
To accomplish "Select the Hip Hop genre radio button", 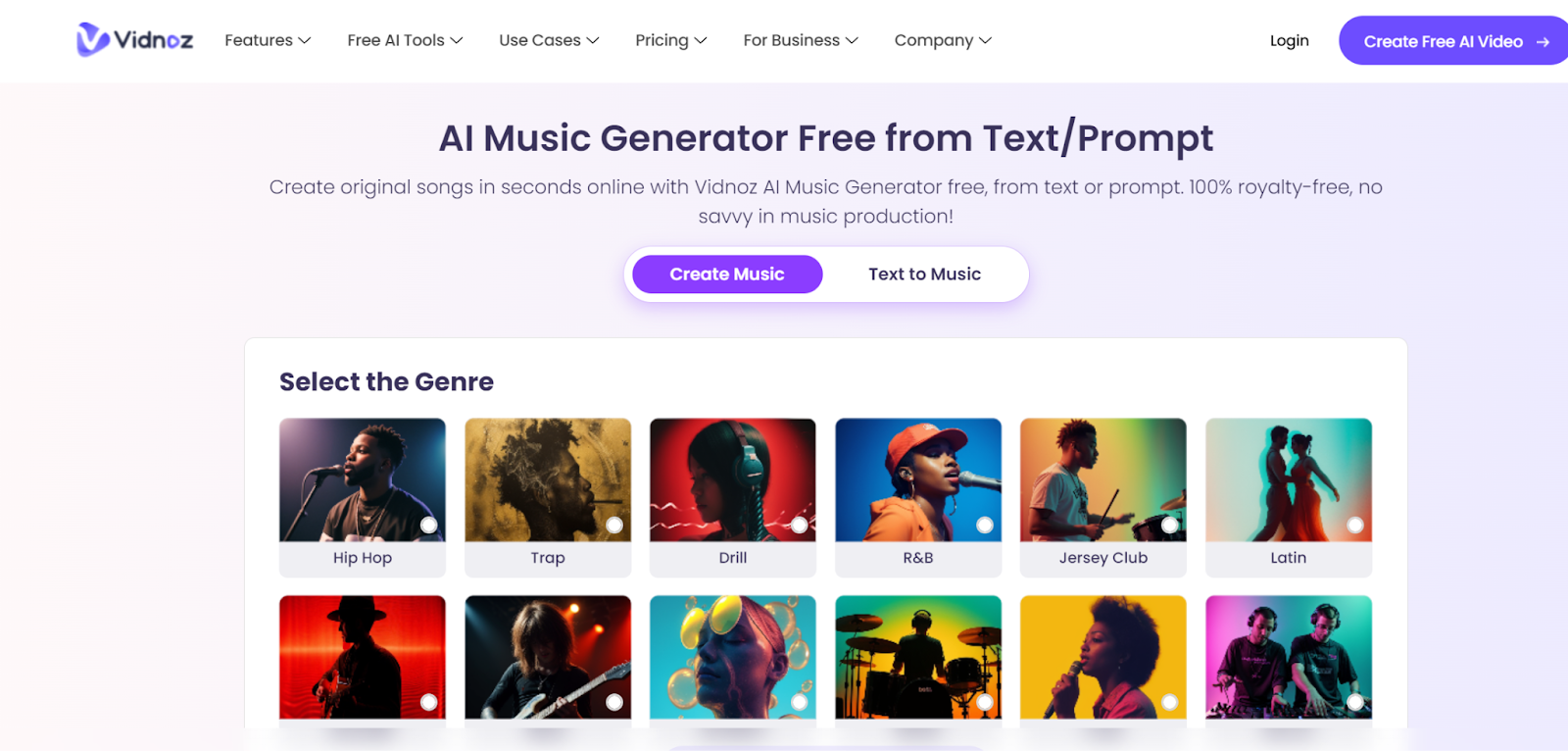I will pos(428,525).
